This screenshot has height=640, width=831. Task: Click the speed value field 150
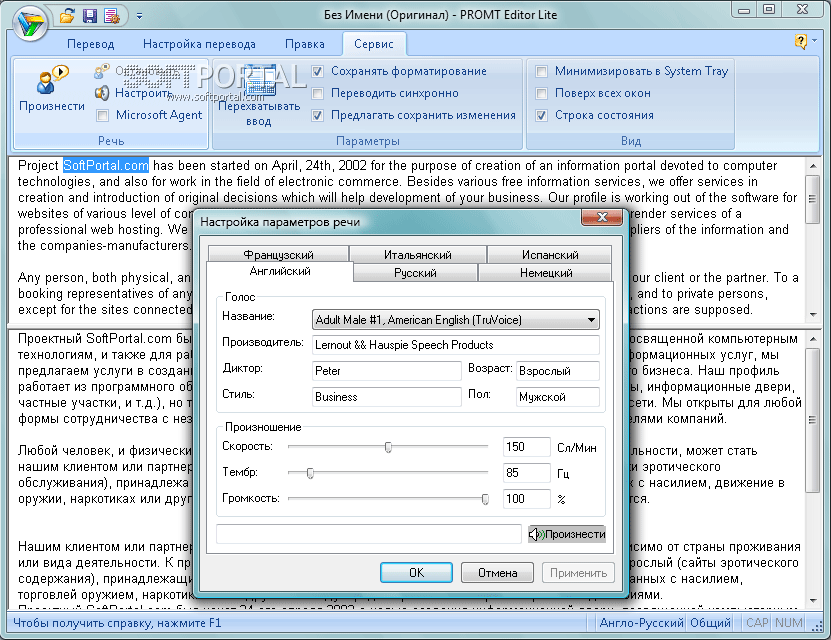[526, 447]
